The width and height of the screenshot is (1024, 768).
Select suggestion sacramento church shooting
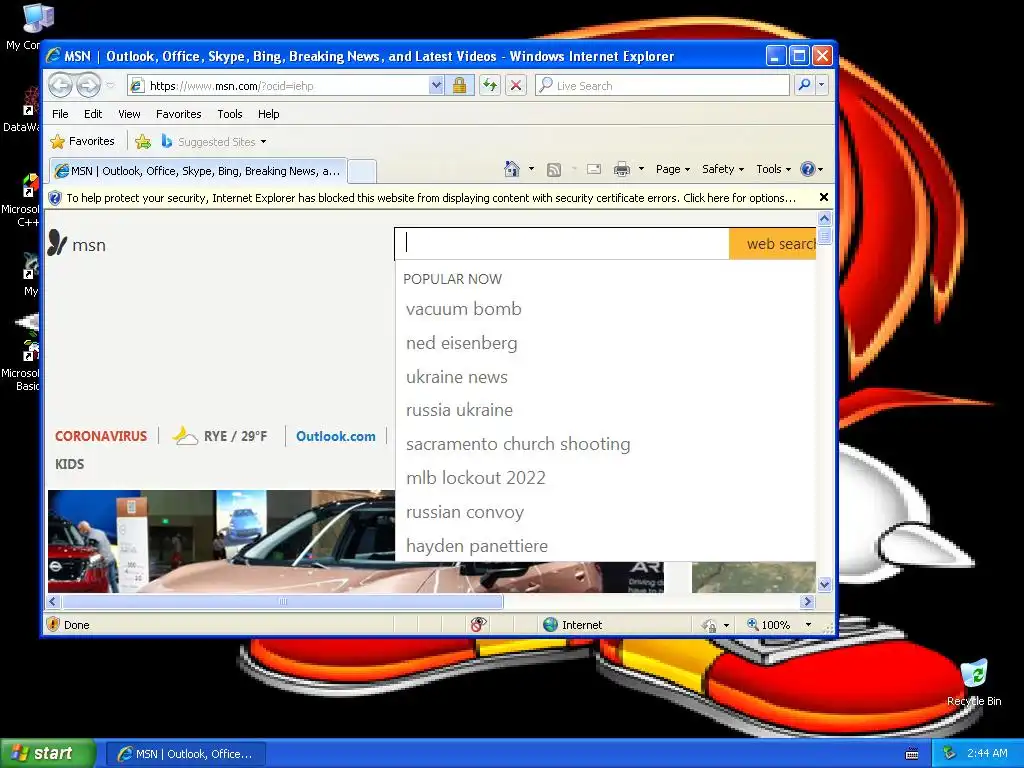click(x=518, y=444)
